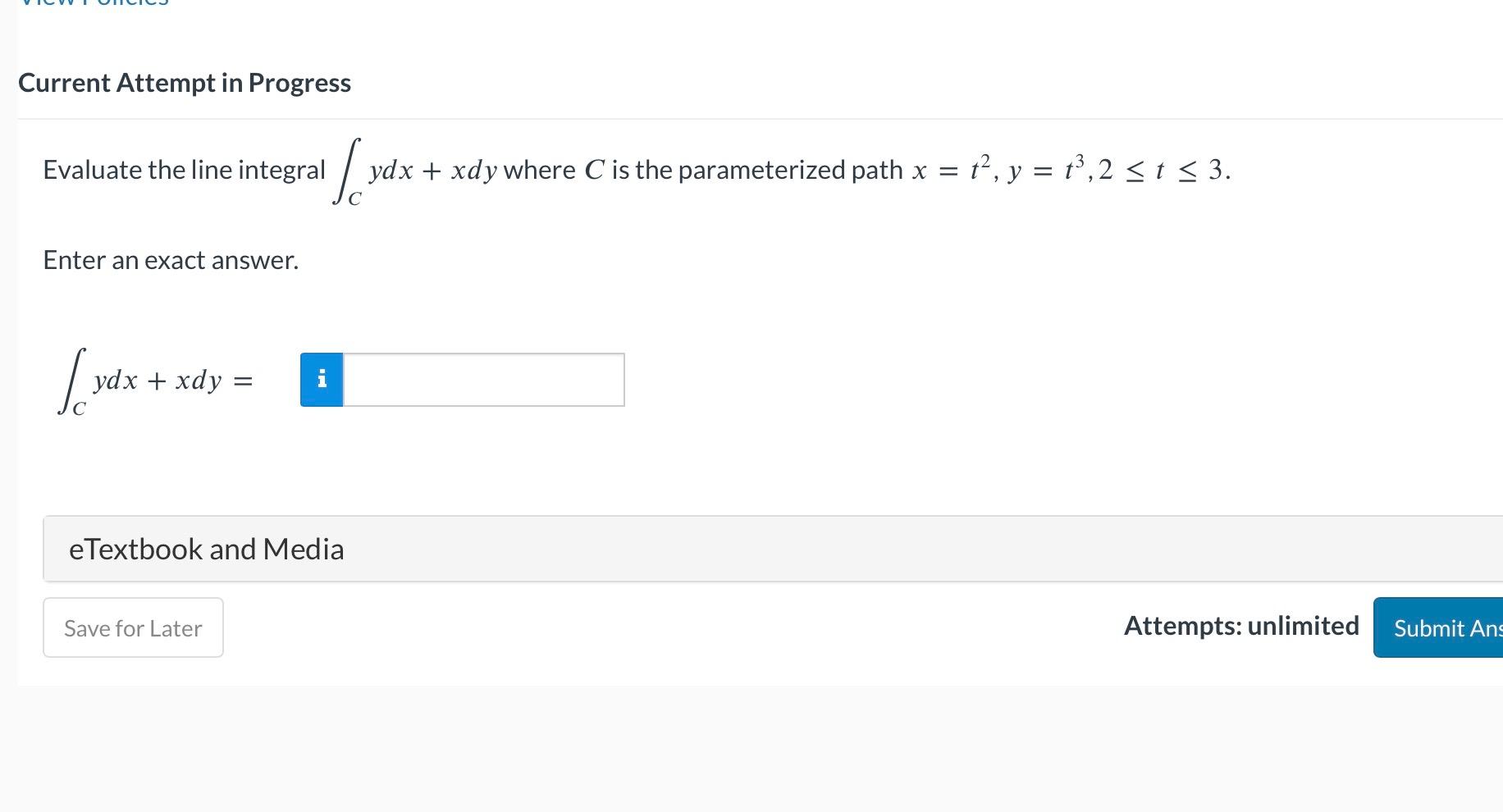1503x812 pixels.
Task: Select the info icon attached to the answer field
Action: point(322,380)
